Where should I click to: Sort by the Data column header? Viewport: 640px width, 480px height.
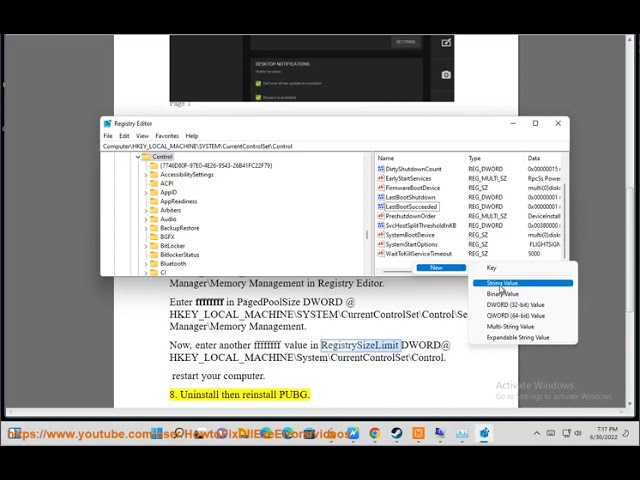click(x=542, y=158)
